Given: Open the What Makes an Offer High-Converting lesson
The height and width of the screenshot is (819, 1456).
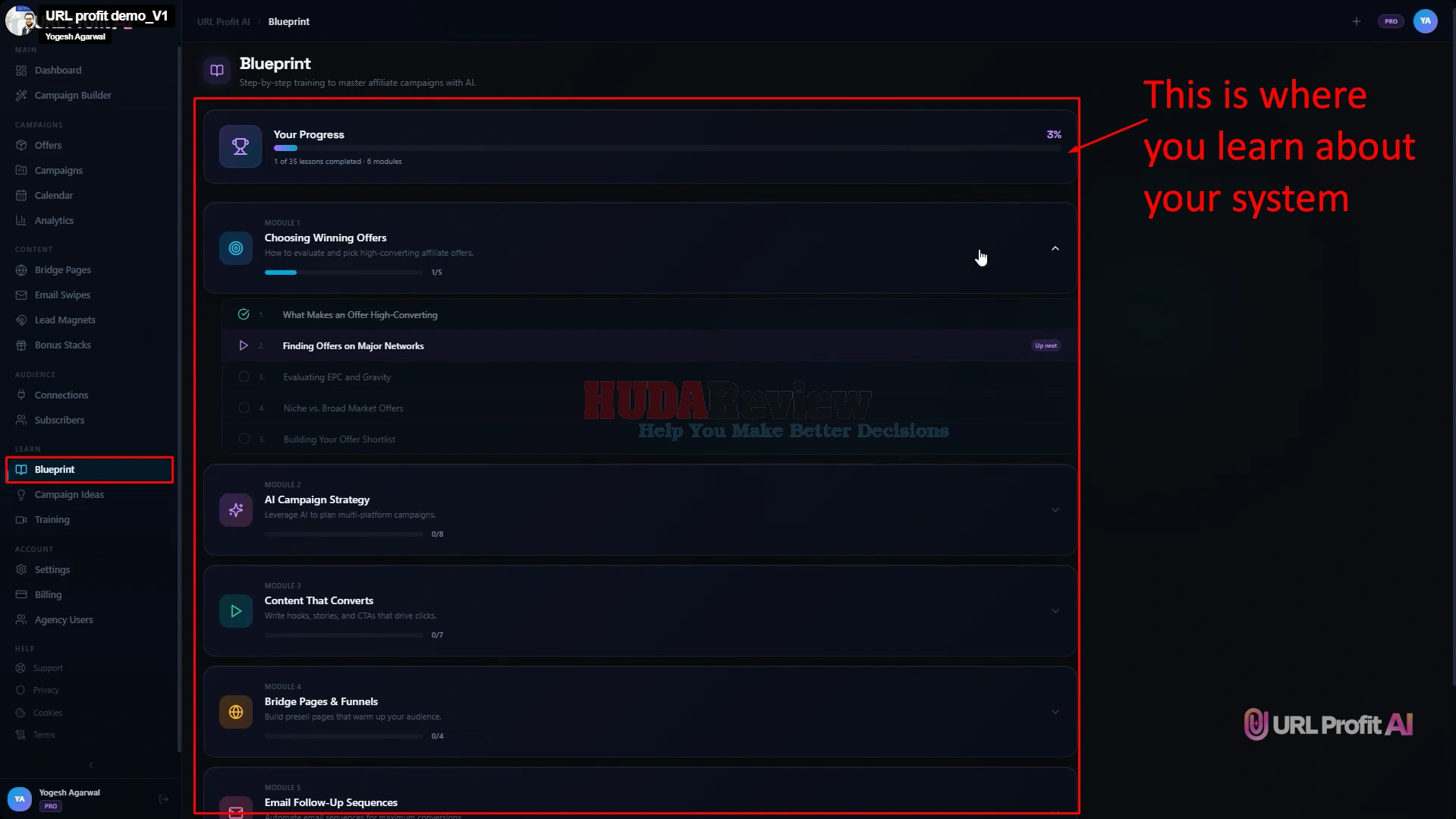Looking at the screenshot, I should point(360,314).
